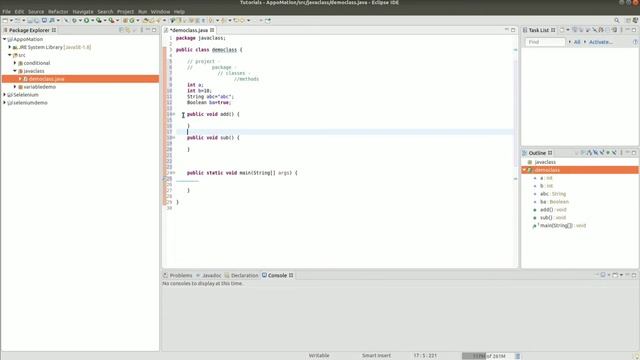Select main(String[]) in Outline
Viewport: 640px width, 360px height.
pos(559,225)
